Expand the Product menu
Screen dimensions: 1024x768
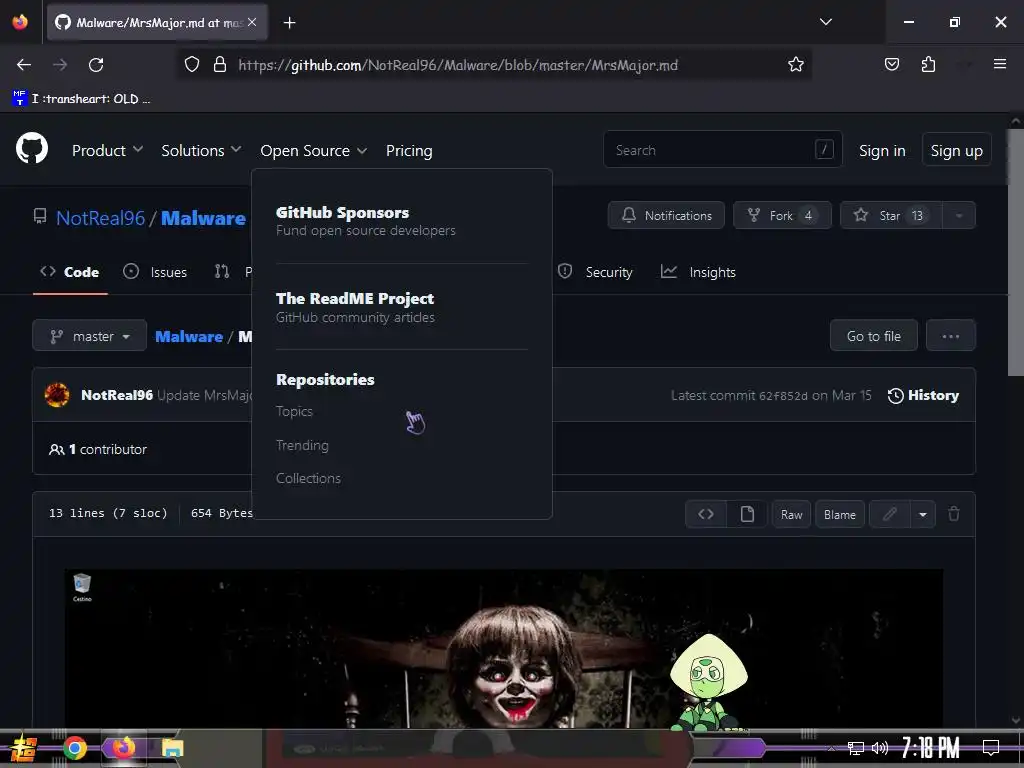point(107,151)
